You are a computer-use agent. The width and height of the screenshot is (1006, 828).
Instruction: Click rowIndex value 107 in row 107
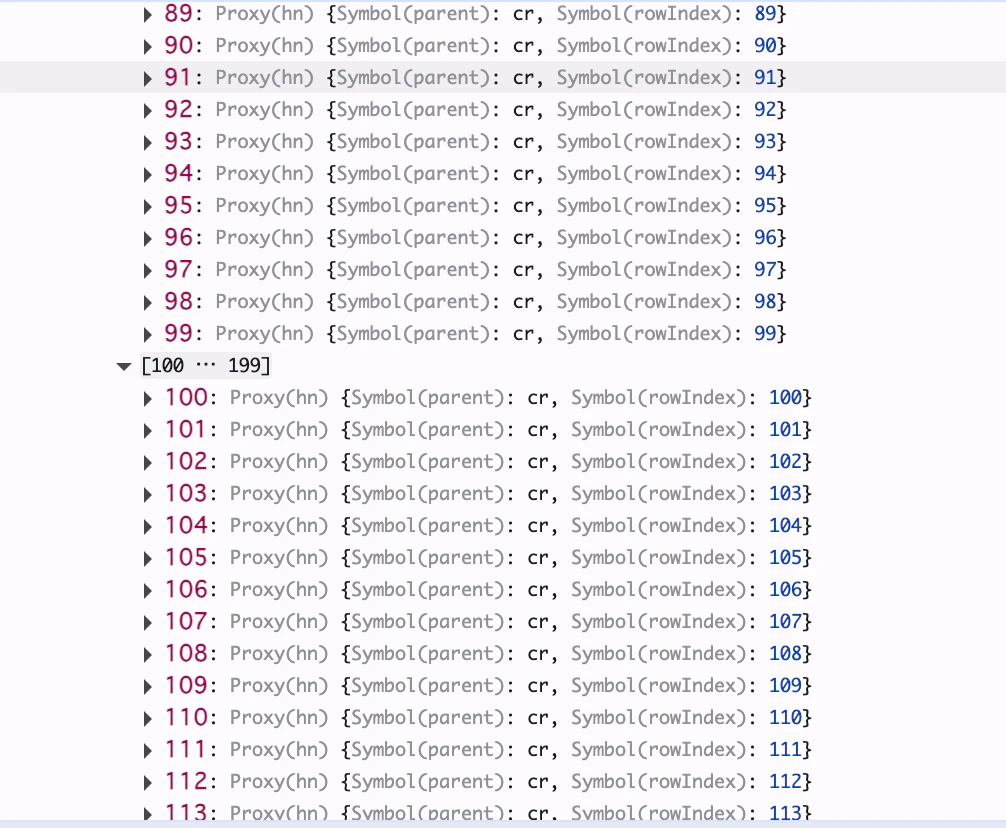(786, 622)
